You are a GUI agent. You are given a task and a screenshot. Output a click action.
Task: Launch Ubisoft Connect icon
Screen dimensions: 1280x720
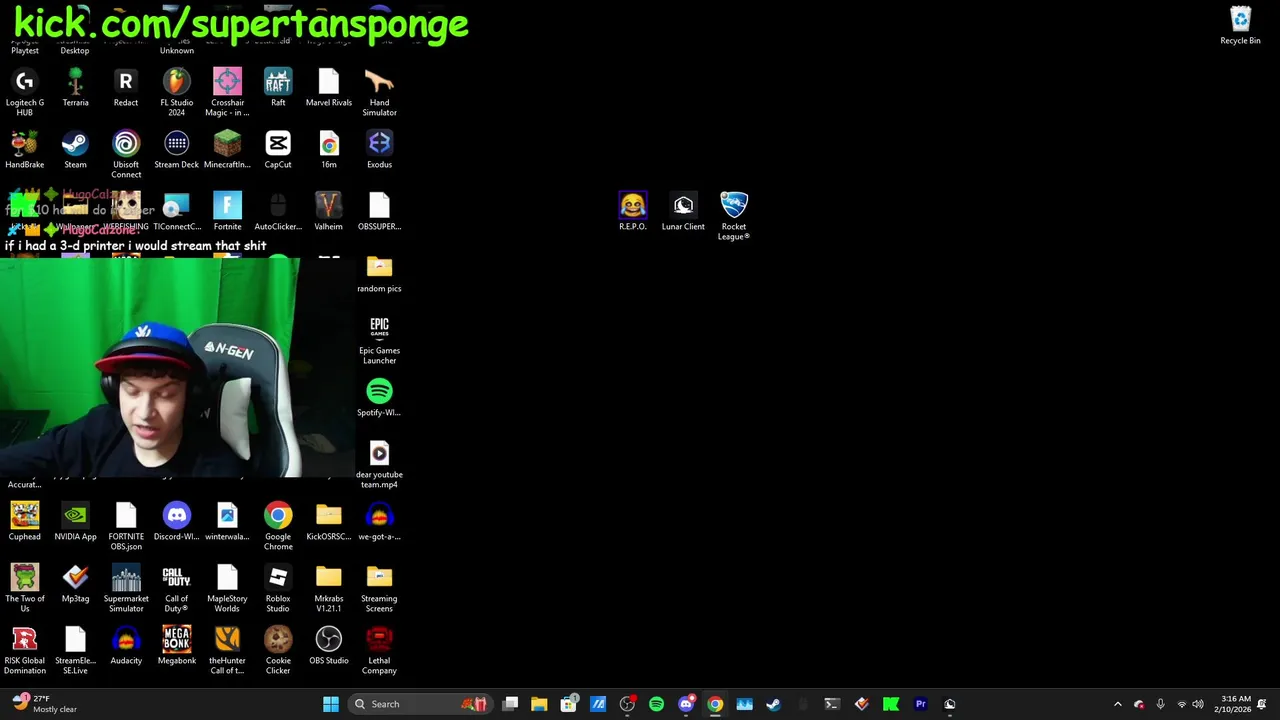(126, 155)
